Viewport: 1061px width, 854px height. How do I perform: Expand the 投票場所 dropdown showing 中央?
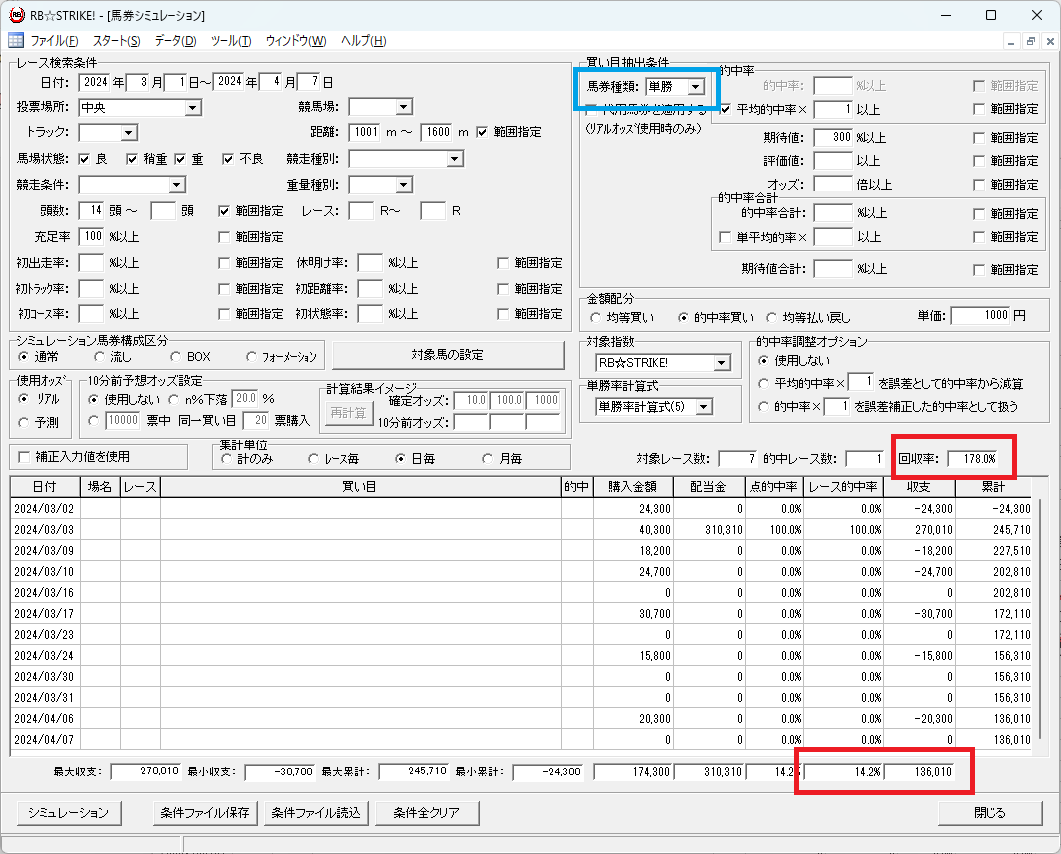coord(193,108)
